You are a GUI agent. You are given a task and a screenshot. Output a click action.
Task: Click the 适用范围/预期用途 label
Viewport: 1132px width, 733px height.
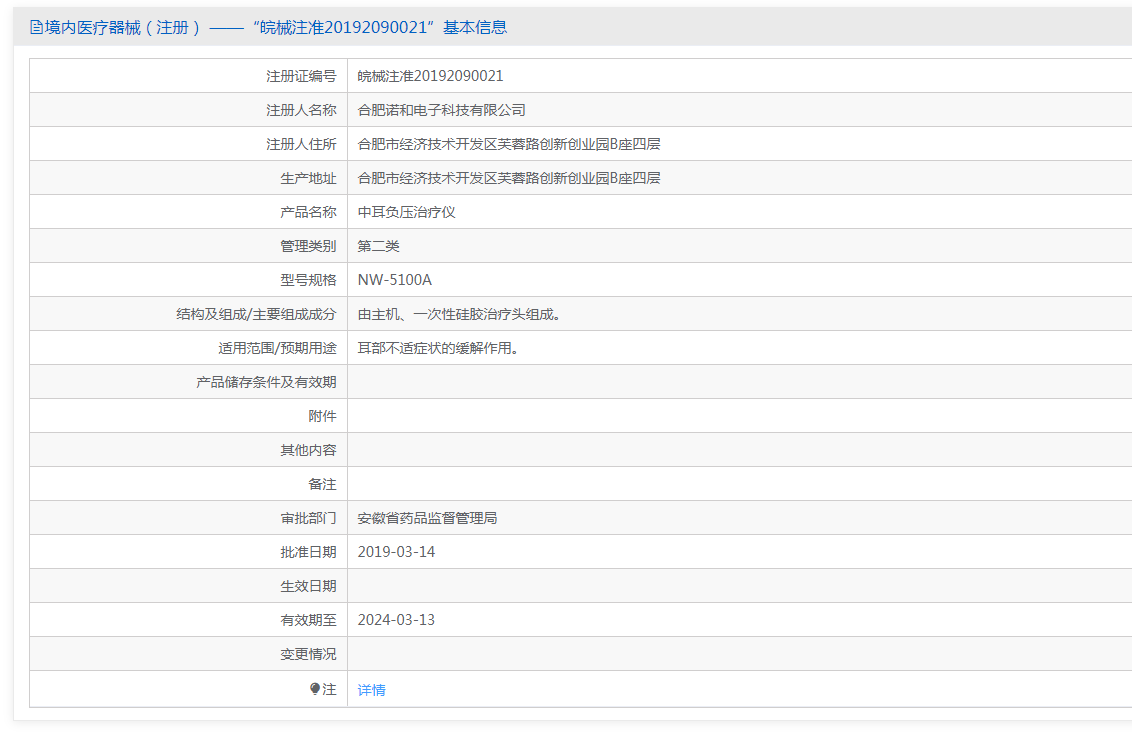tap(277, 348)
